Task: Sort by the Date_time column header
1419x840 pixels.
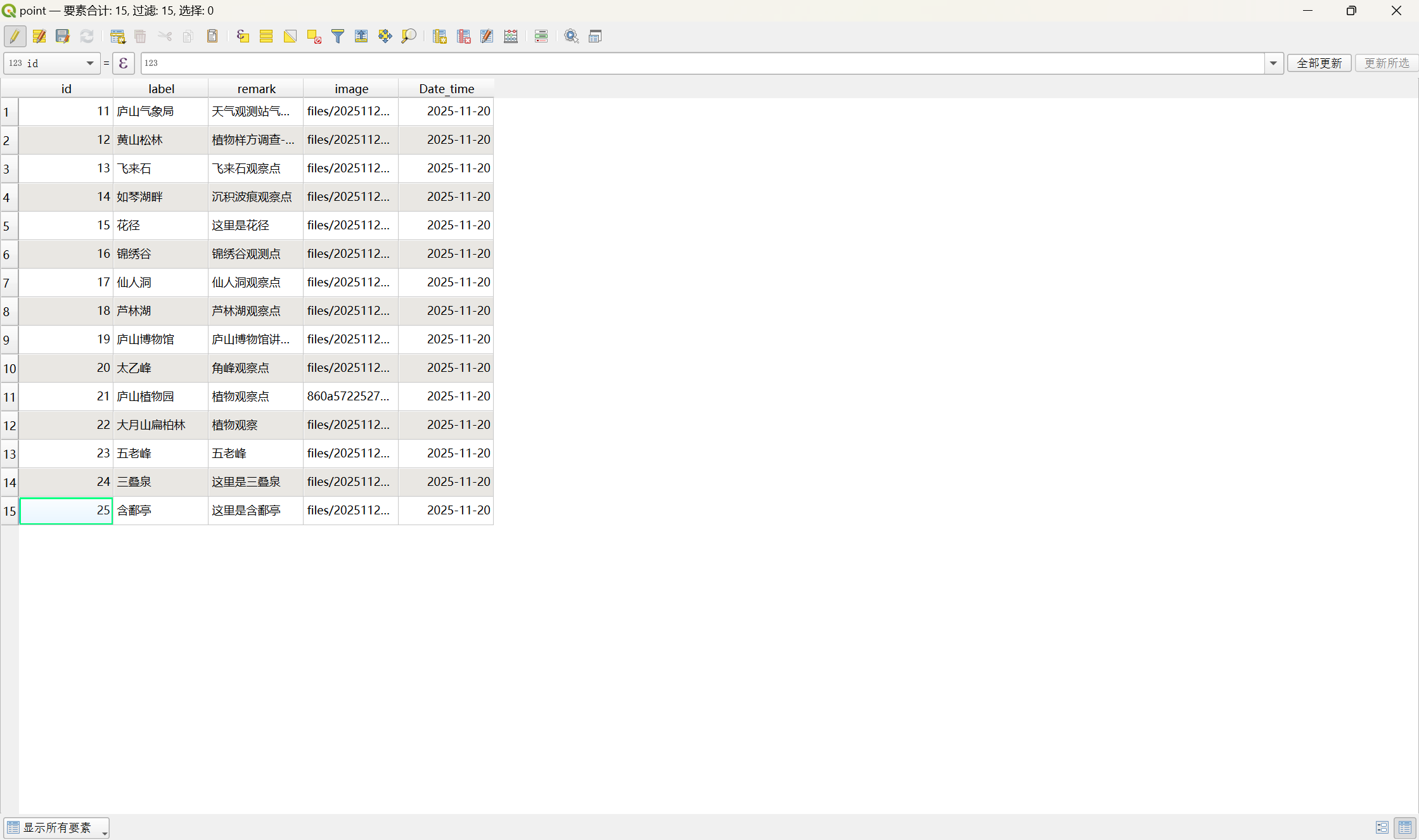Action: [x=446, y=89]
